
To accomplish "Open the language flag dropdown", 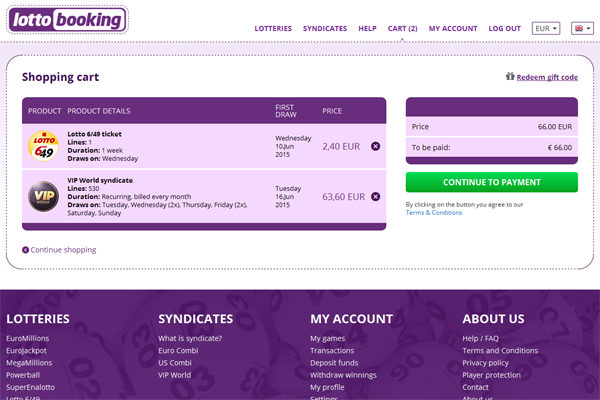I will [x=582, y=28].
